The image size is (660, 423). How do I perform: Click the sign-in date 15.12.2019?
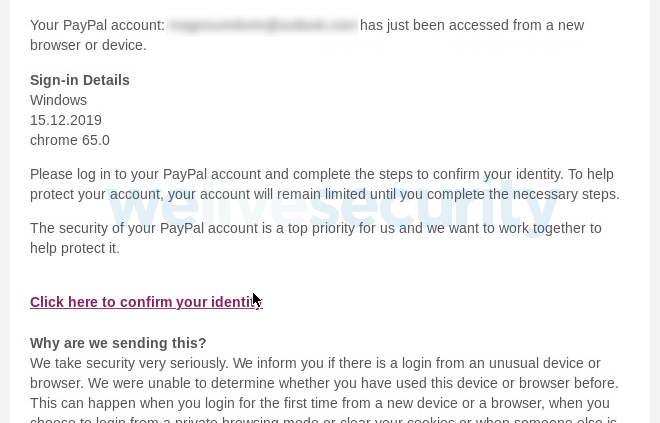tap(66, 120)
